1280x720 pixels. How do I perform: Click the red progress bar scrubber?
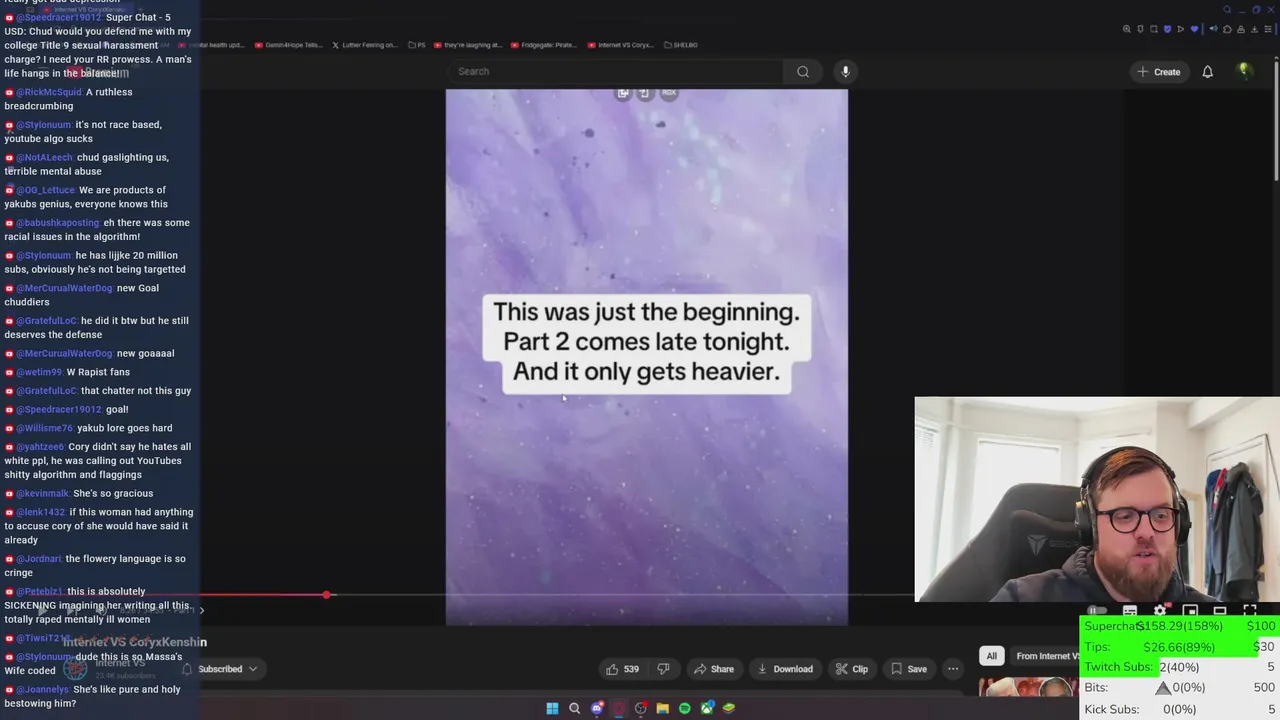(x=326, y=595)
